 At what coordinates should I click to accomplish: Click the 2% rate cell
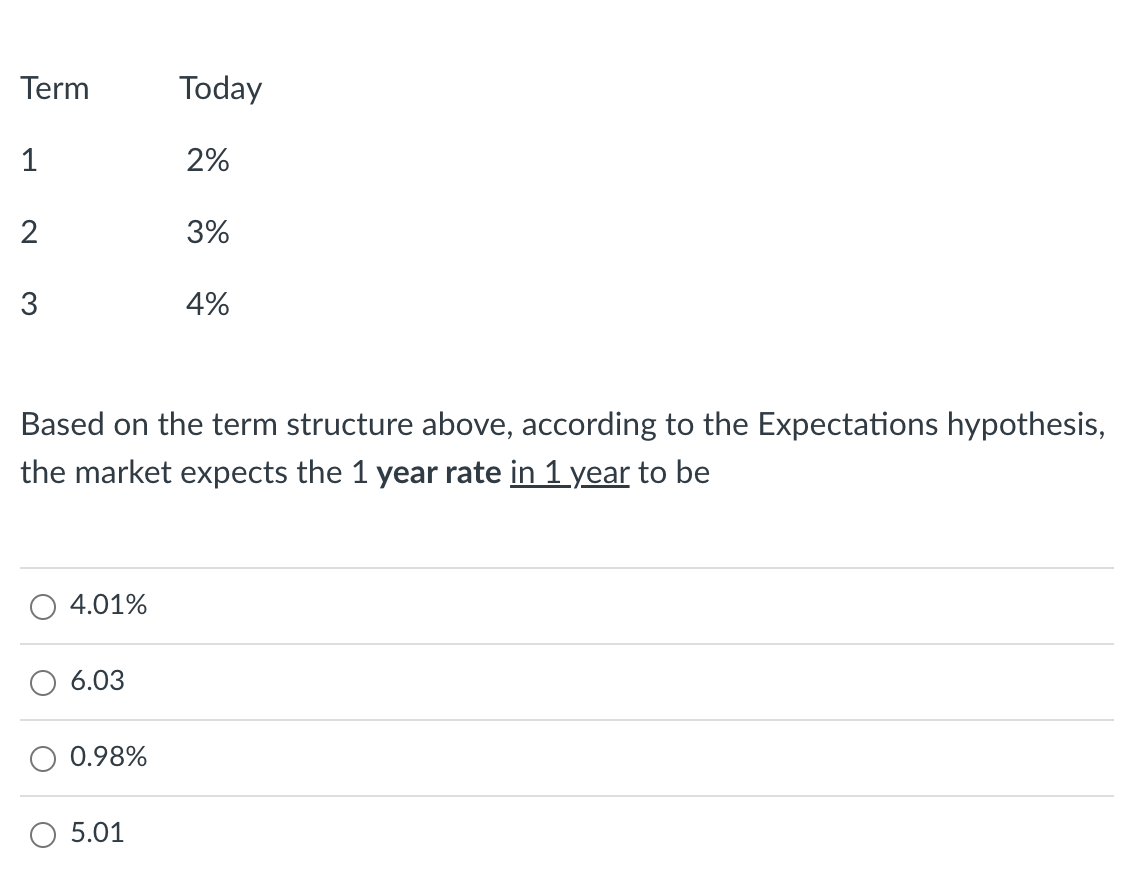(x=207, y=160)
